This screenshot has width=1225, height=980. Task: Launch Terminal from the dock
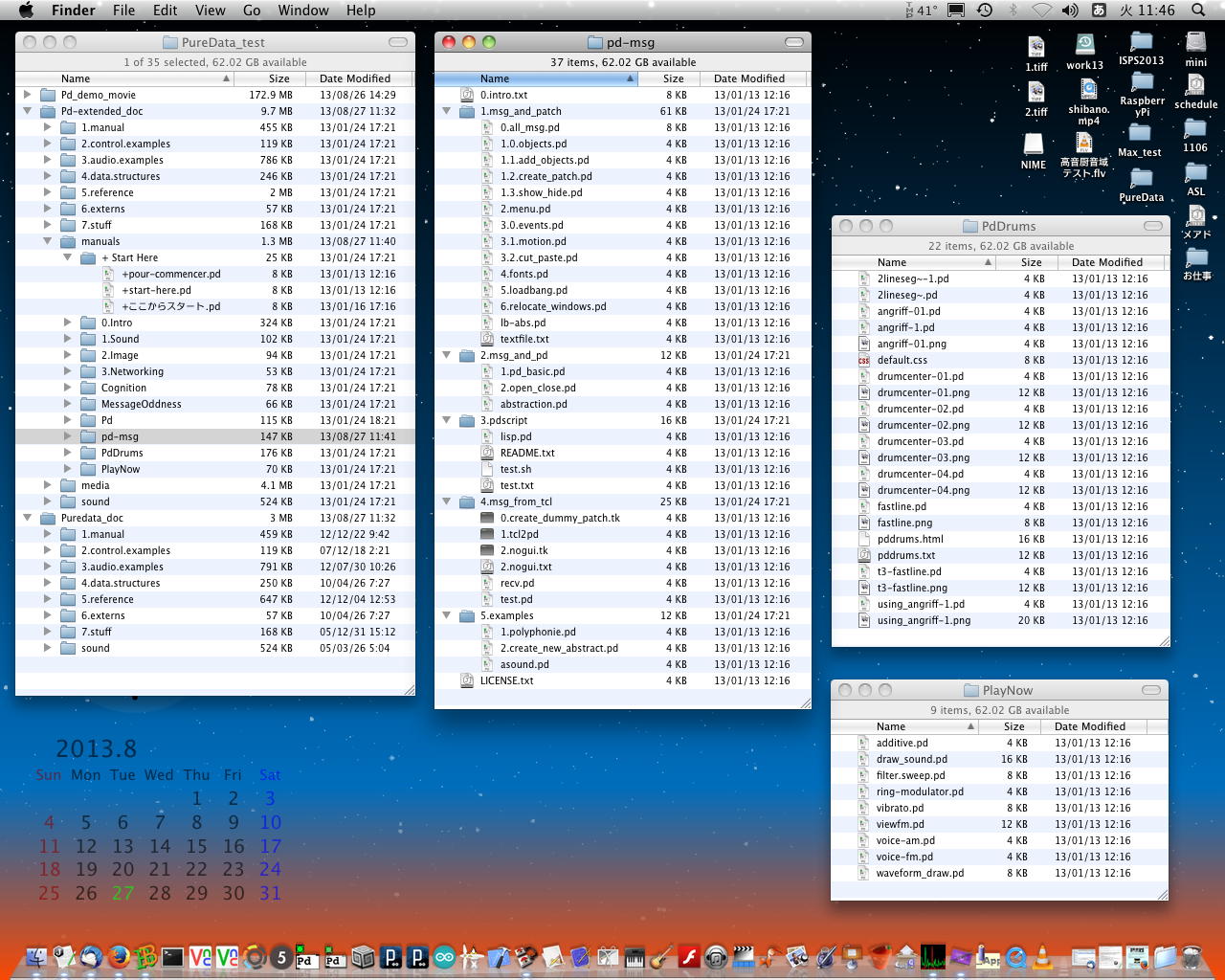pos(172,956)
